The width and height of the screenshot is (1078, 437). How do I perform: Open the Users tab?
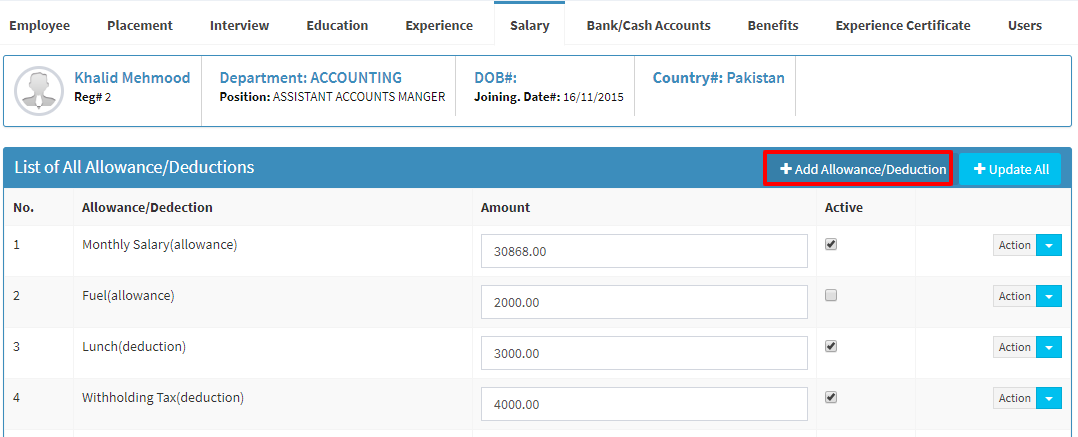pos(1024,25)
